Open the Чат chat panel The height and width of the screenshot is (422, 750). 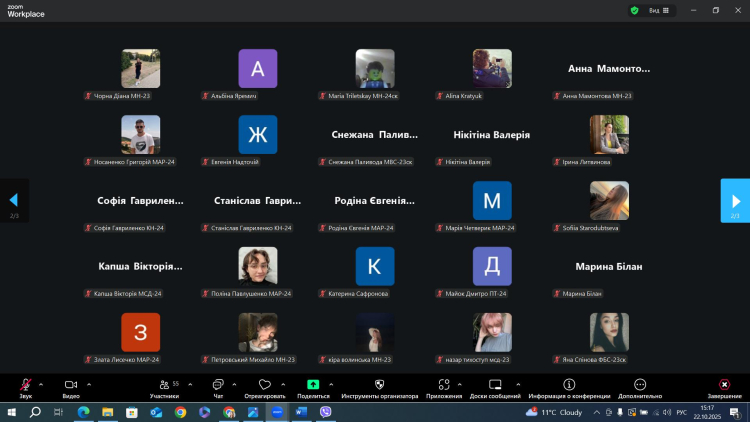(x=217, y=385)
